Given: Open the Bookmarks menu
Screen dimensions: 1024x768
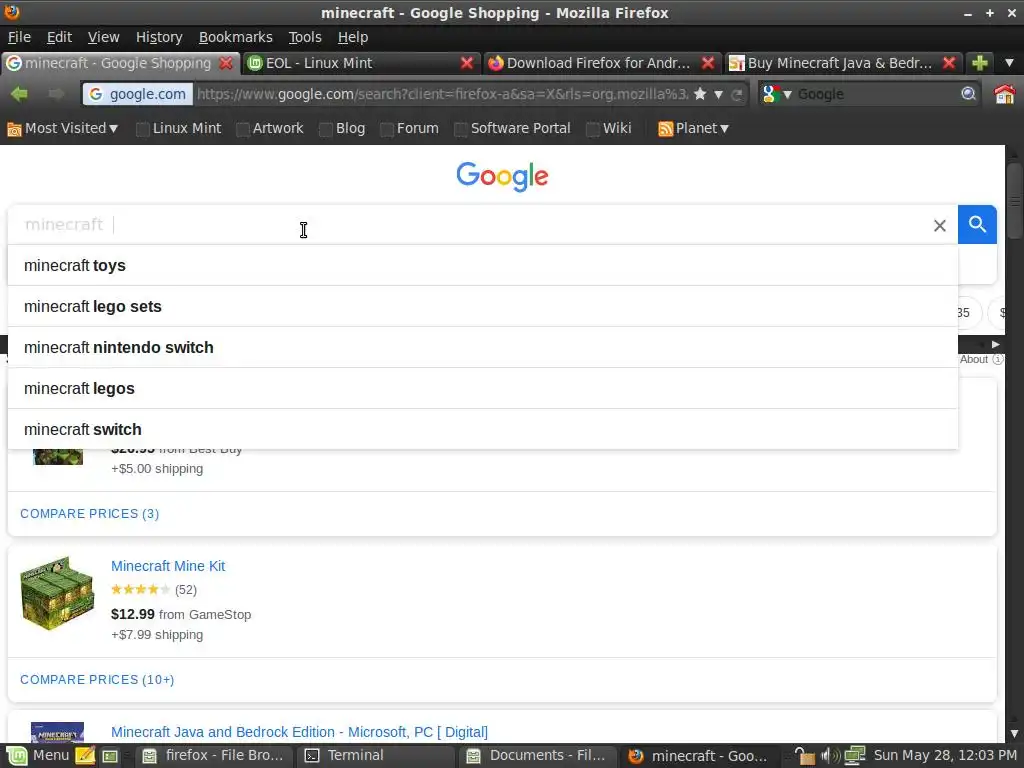Looking at the screenshot, I should point(235,37).
